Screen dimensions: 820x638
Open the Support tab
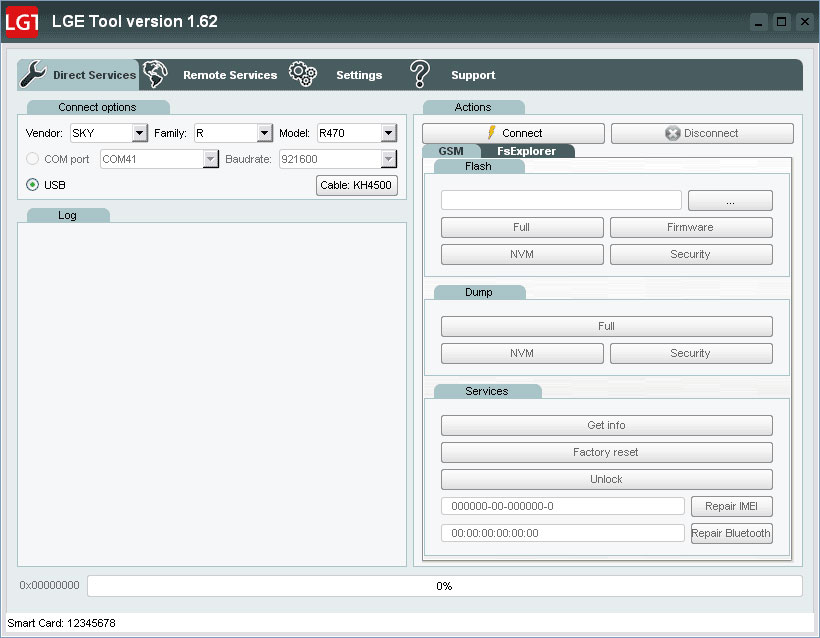pos(452,75)
